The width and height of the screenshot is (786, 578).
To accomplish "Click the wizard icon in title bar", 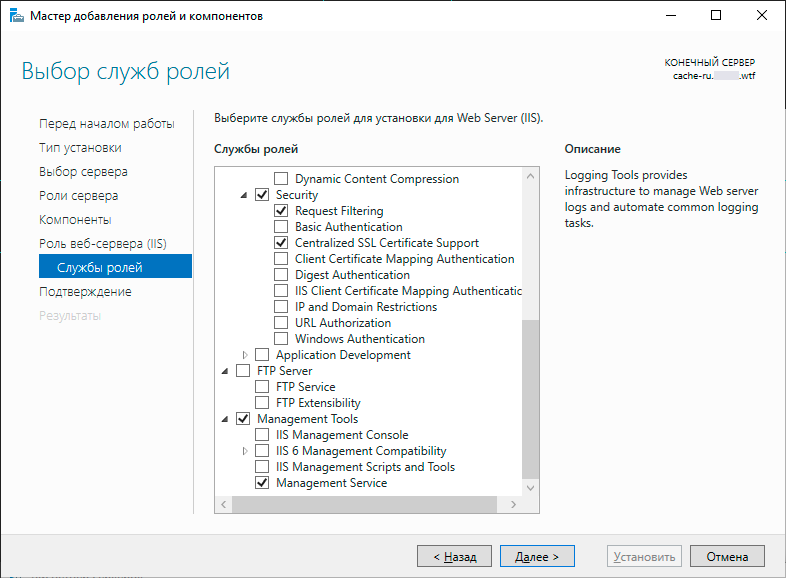I will point(15,15).
